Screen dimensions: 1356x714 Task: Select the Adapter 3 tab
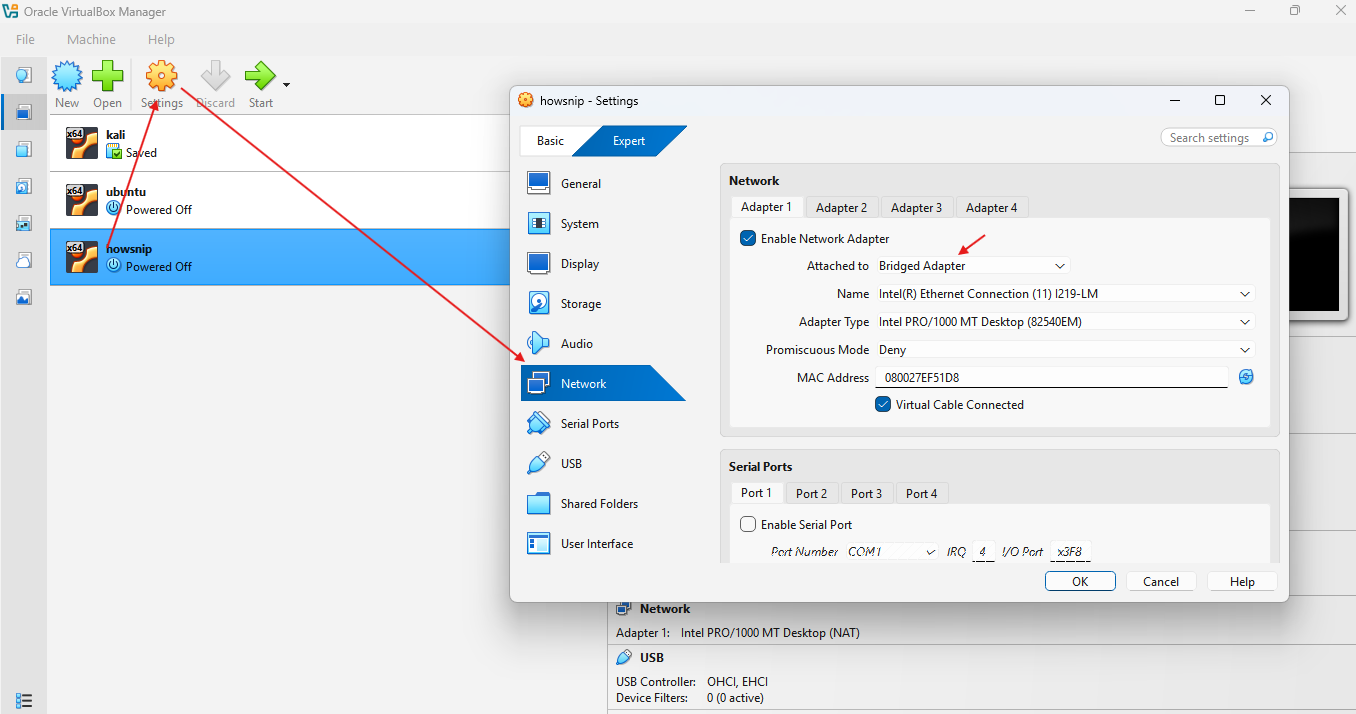tap(916, 208)
